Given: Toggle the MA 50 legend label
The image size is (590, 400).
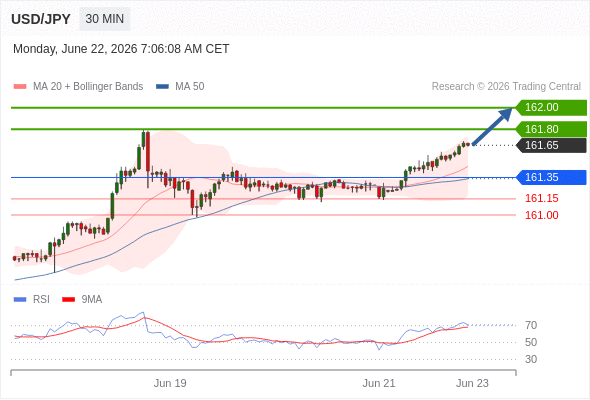Looking at the screenshot, I should pos(190,87).
